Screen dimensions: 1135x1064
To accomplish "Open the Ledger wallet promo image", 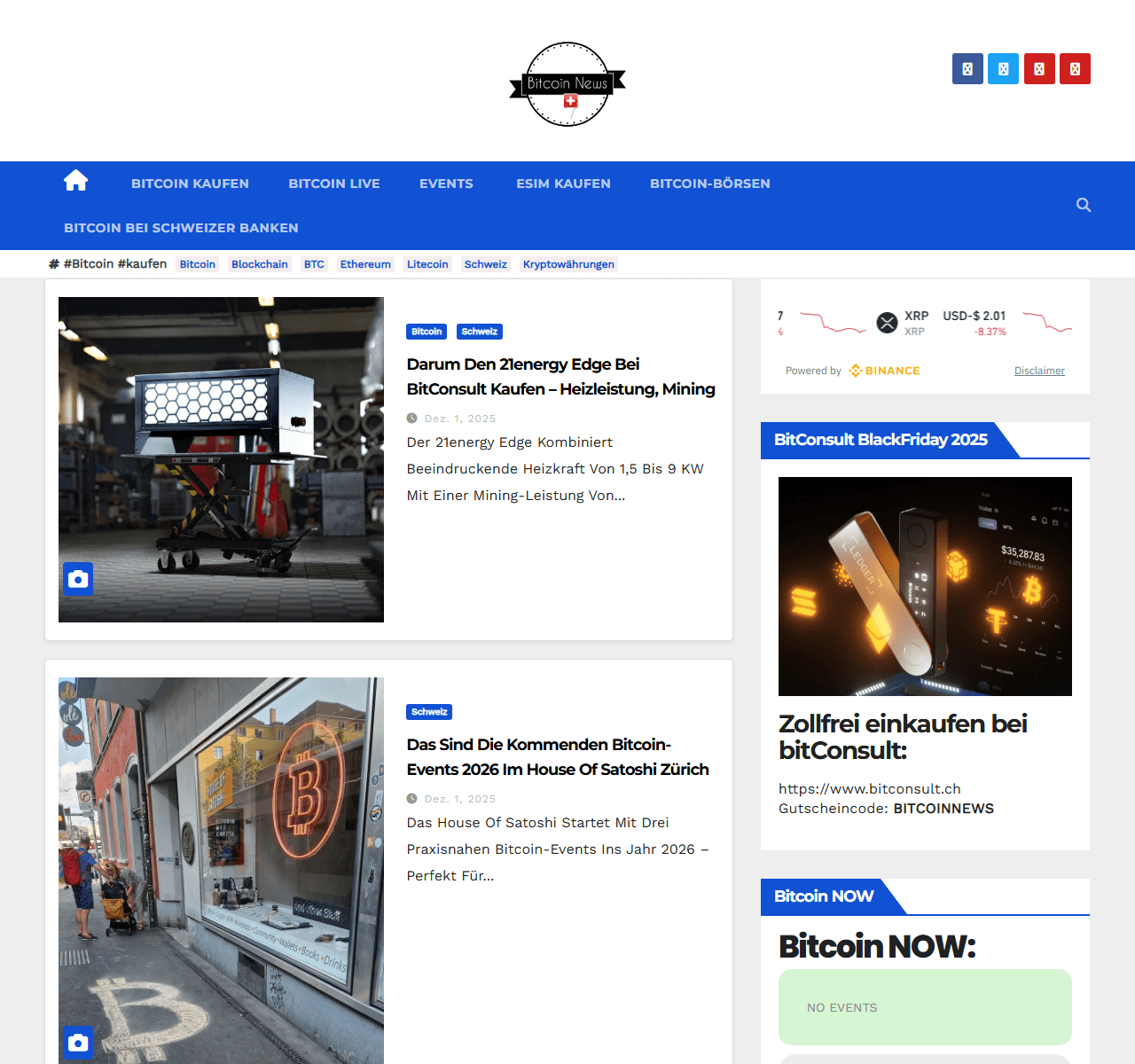I will click(925, 586).
